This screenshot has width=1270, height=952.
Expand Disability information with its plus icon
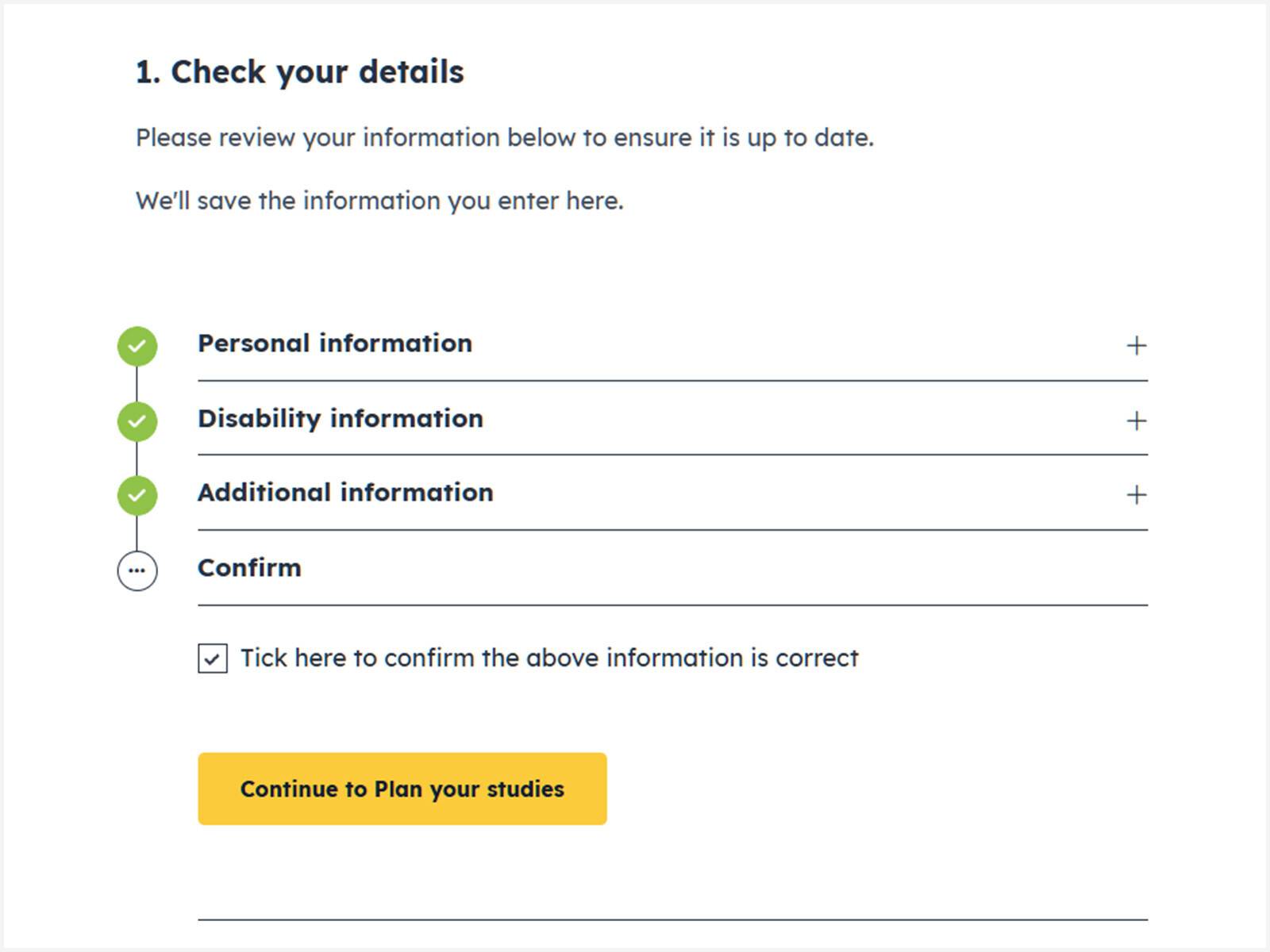point(1136,420)
